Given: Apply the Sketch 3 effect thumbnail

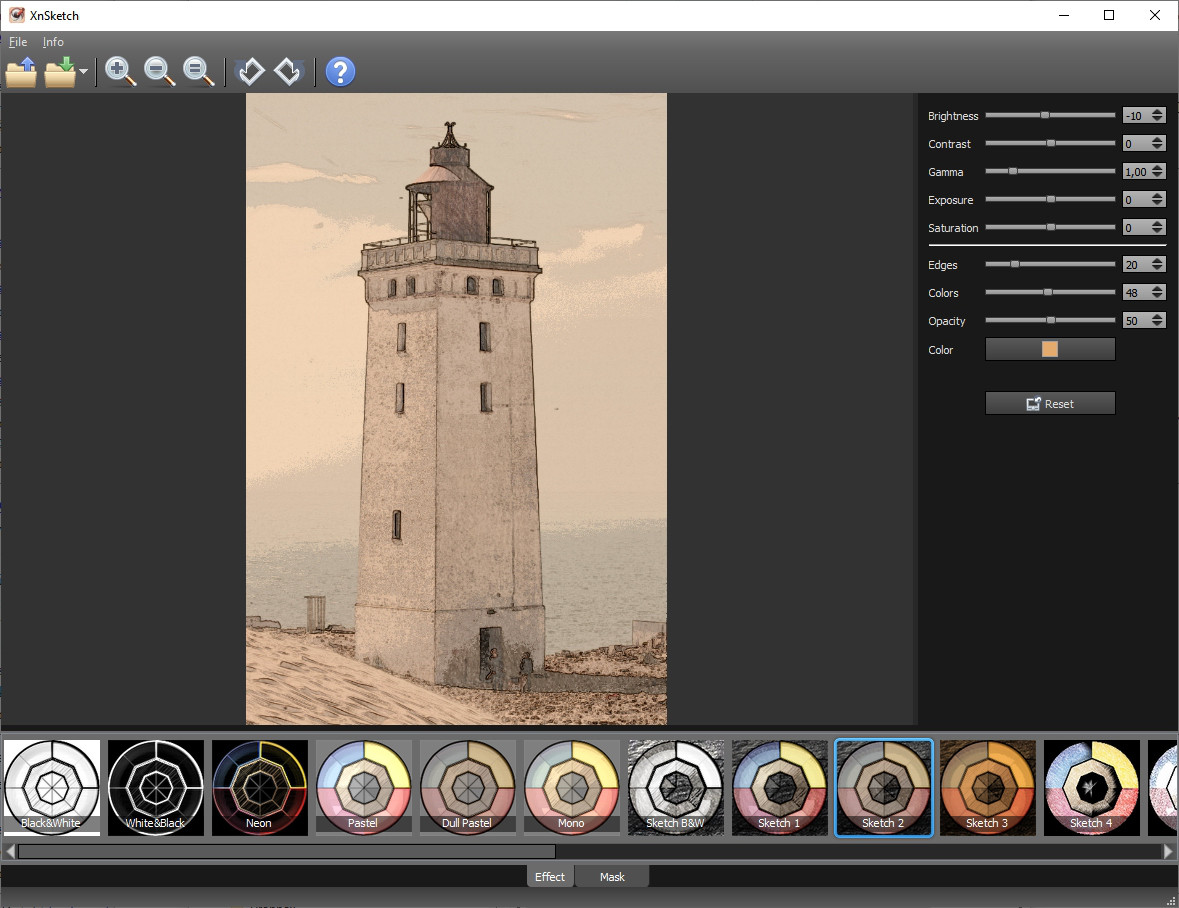Looking at the screenshot, I should tap(987, 788).
